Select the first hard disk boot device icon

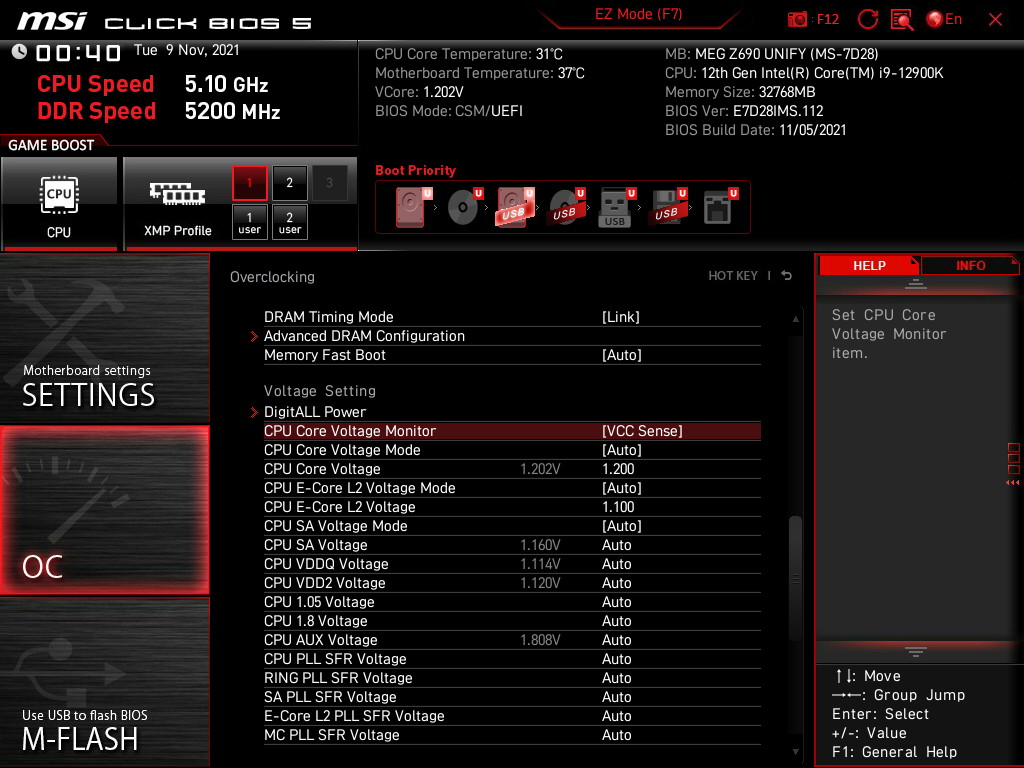[x=413, y=207]
